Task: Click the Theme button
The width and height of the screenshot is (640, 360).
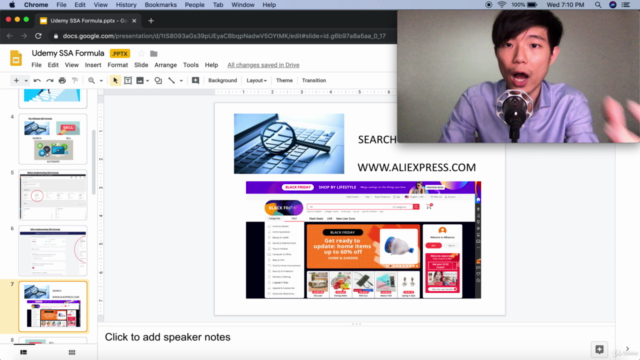Action: point(284,80)
